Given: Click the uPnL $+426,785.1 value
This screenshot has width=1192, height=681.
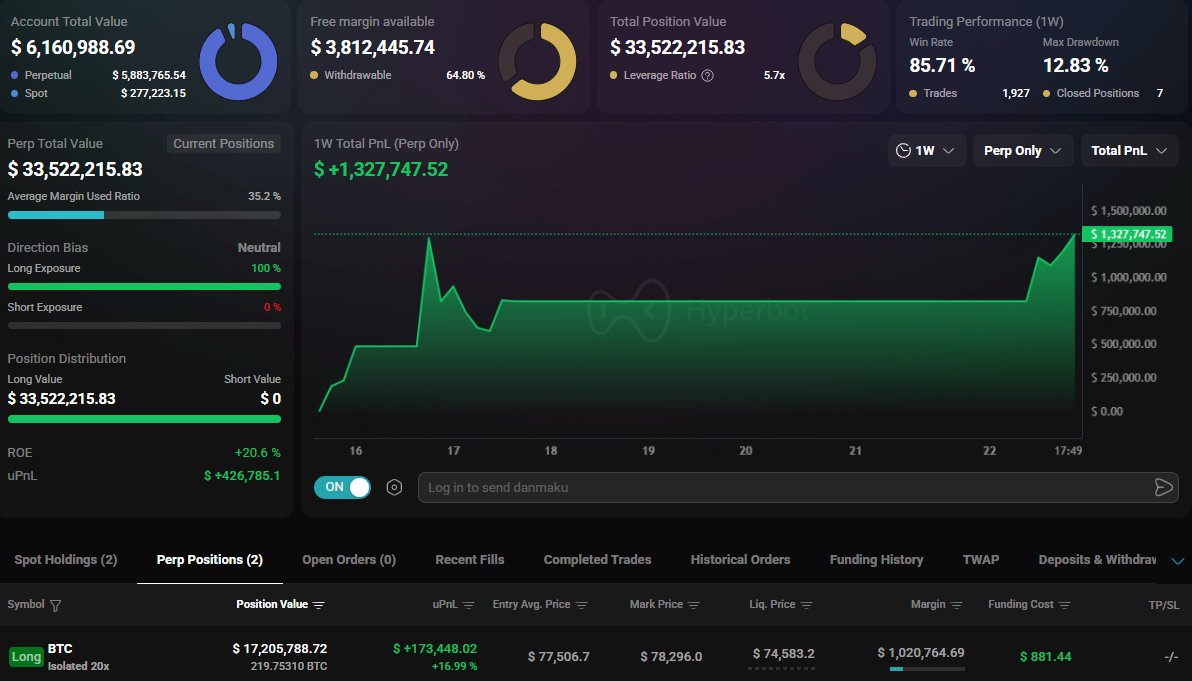Looking at the screenshot, I should [242, 476].
